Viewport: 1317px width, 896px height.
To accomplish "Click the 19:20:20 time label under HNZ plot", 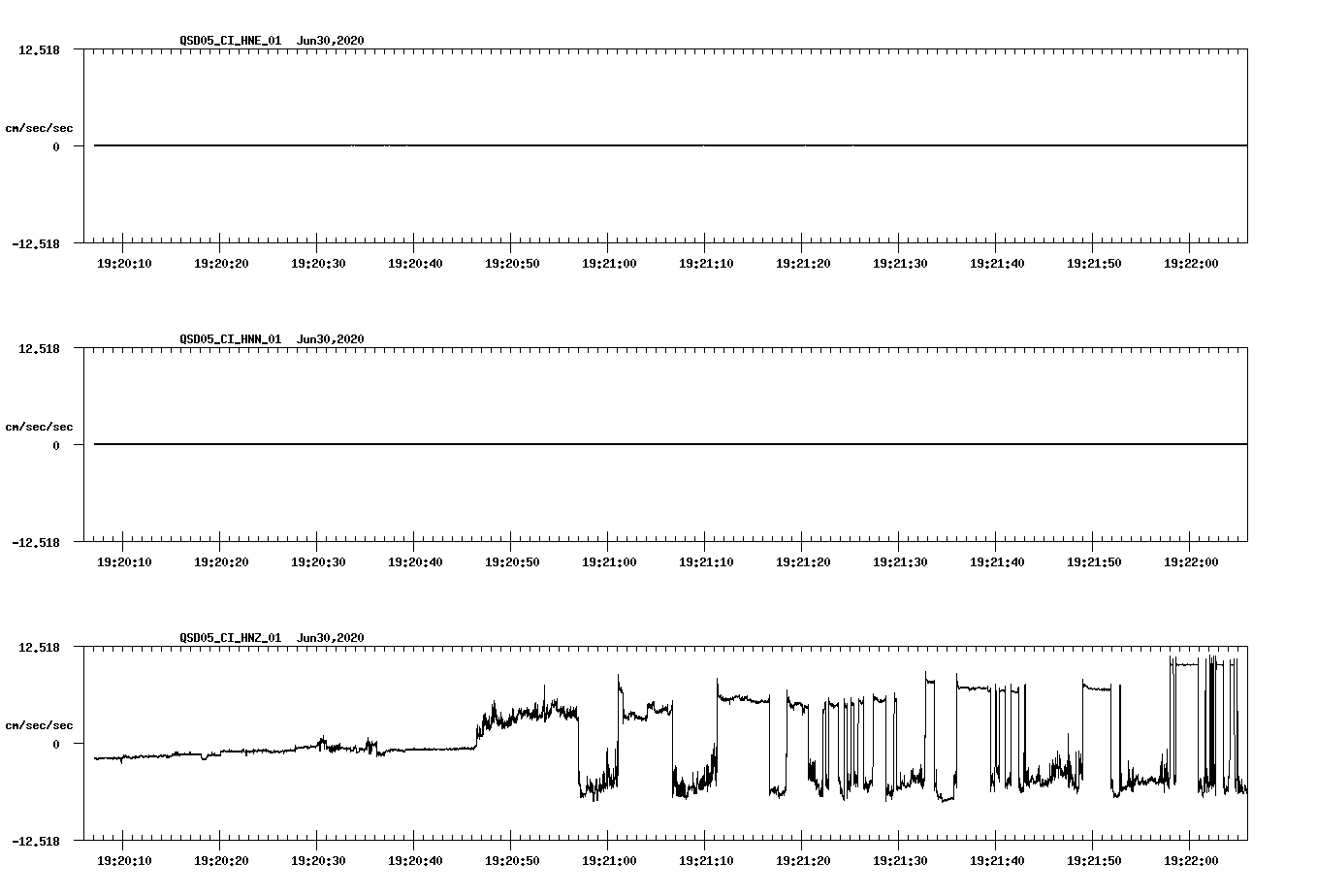I will [221, 861].
